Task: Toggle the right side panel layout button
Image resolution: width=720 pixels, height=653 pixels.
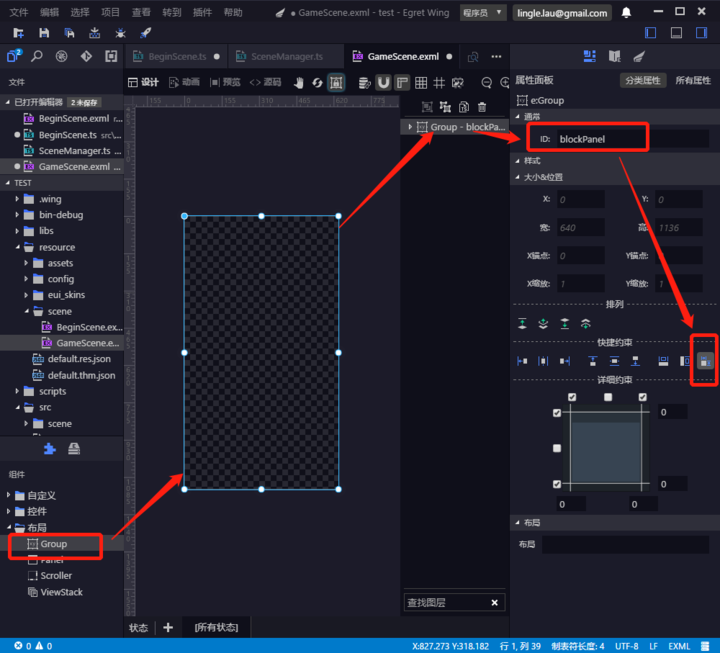Action: (702, 33)
